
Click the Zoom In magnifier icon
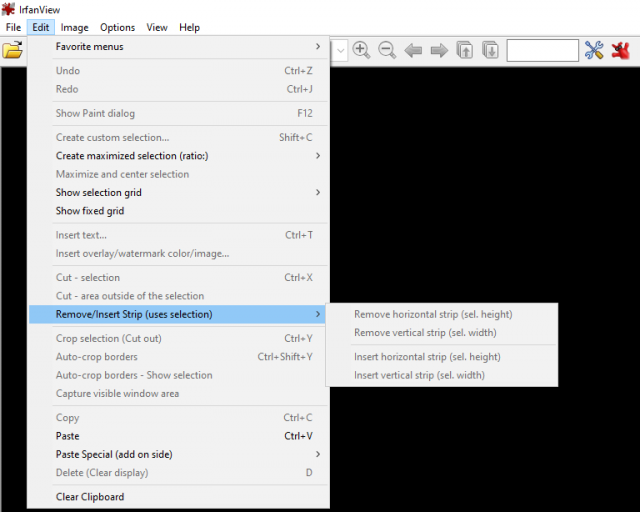(361, 50)
